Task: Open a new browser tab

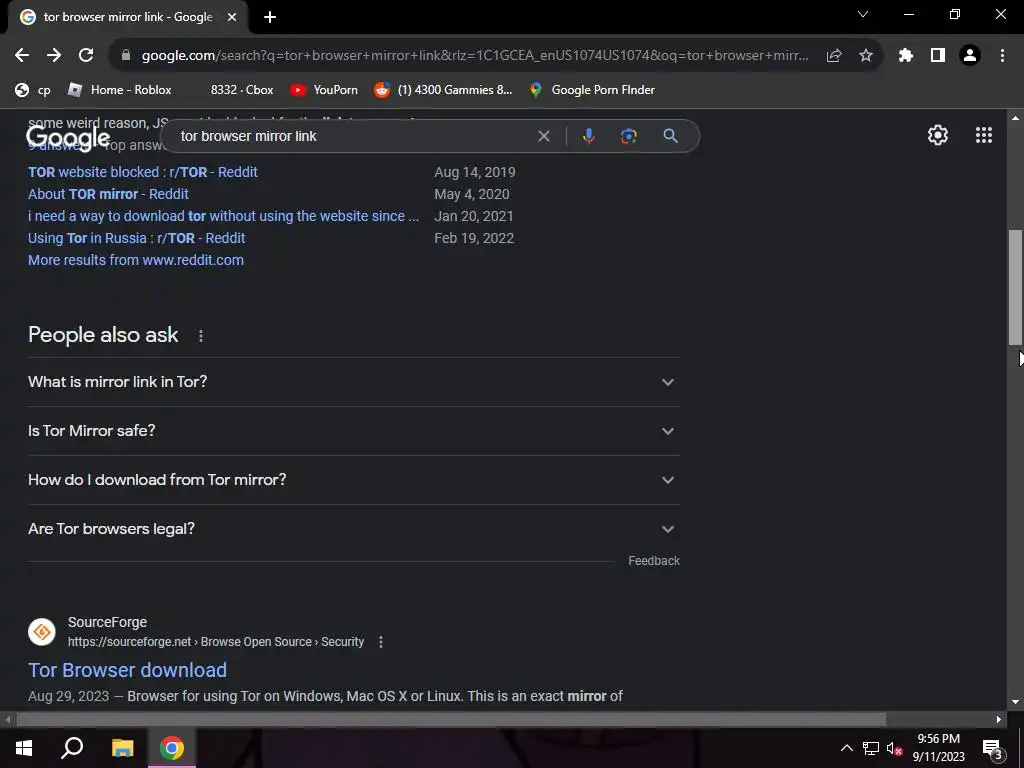Action: click(x=270, y=17)
